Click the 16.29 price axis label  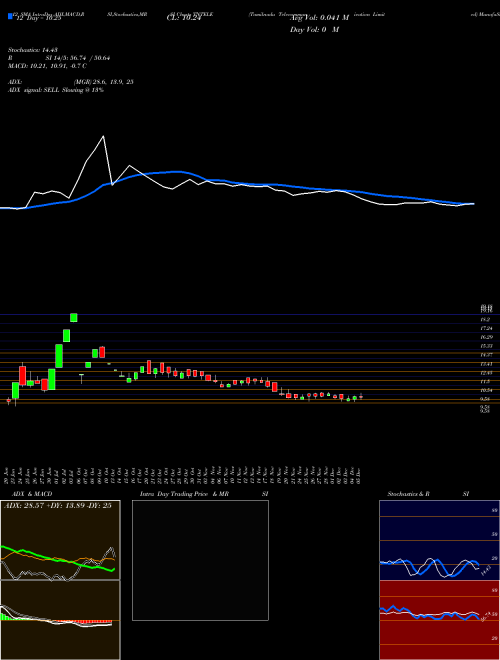click(487, 337)
